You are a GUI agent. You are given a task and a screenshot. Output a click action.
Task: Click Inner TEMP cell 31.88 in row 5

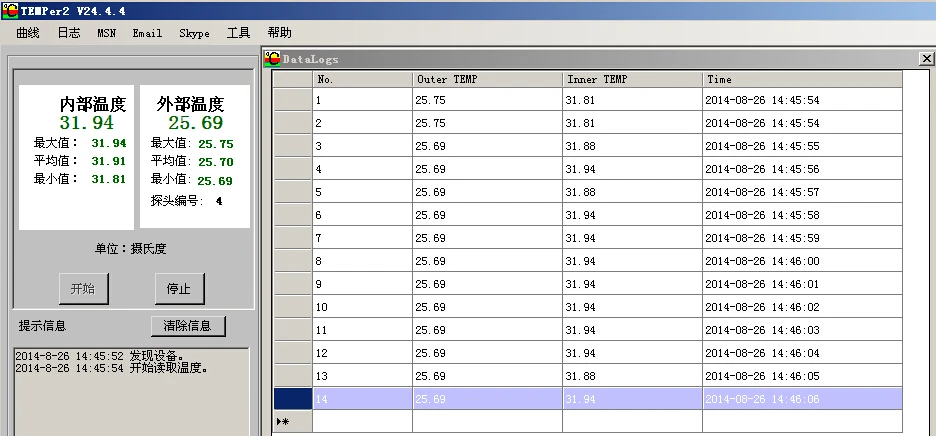pyautogui.click(x=632, y=192)
